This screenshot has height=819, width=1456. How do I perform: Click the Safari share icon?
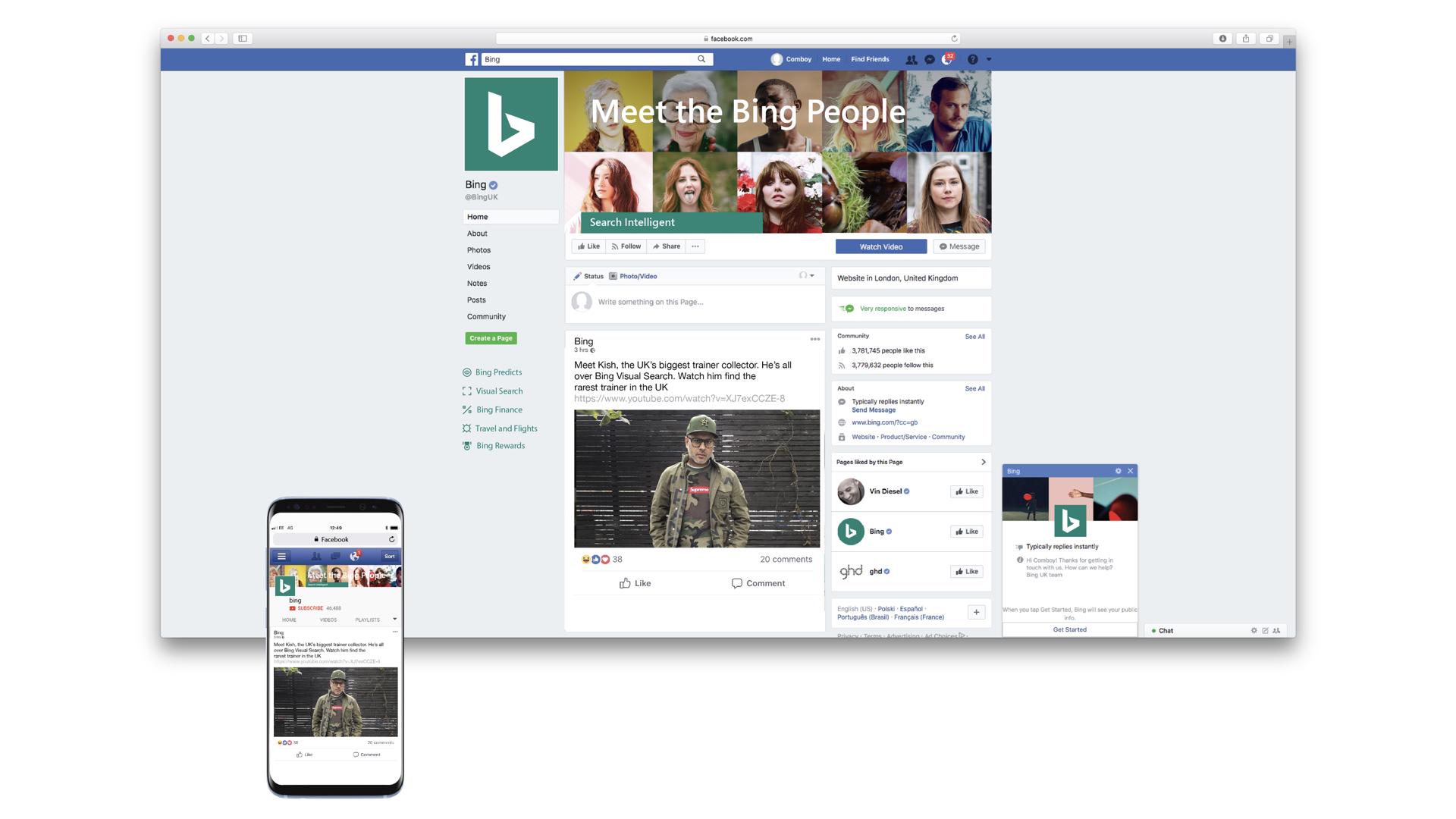coord(1246,39)
